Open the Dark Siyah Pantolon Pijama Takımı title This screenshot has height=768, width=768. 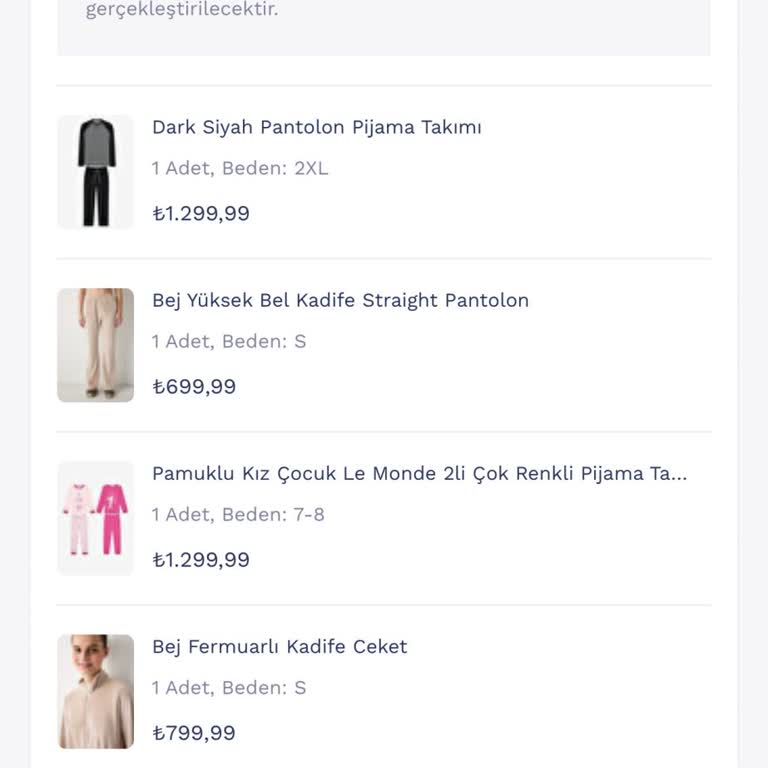pos(316,127)
